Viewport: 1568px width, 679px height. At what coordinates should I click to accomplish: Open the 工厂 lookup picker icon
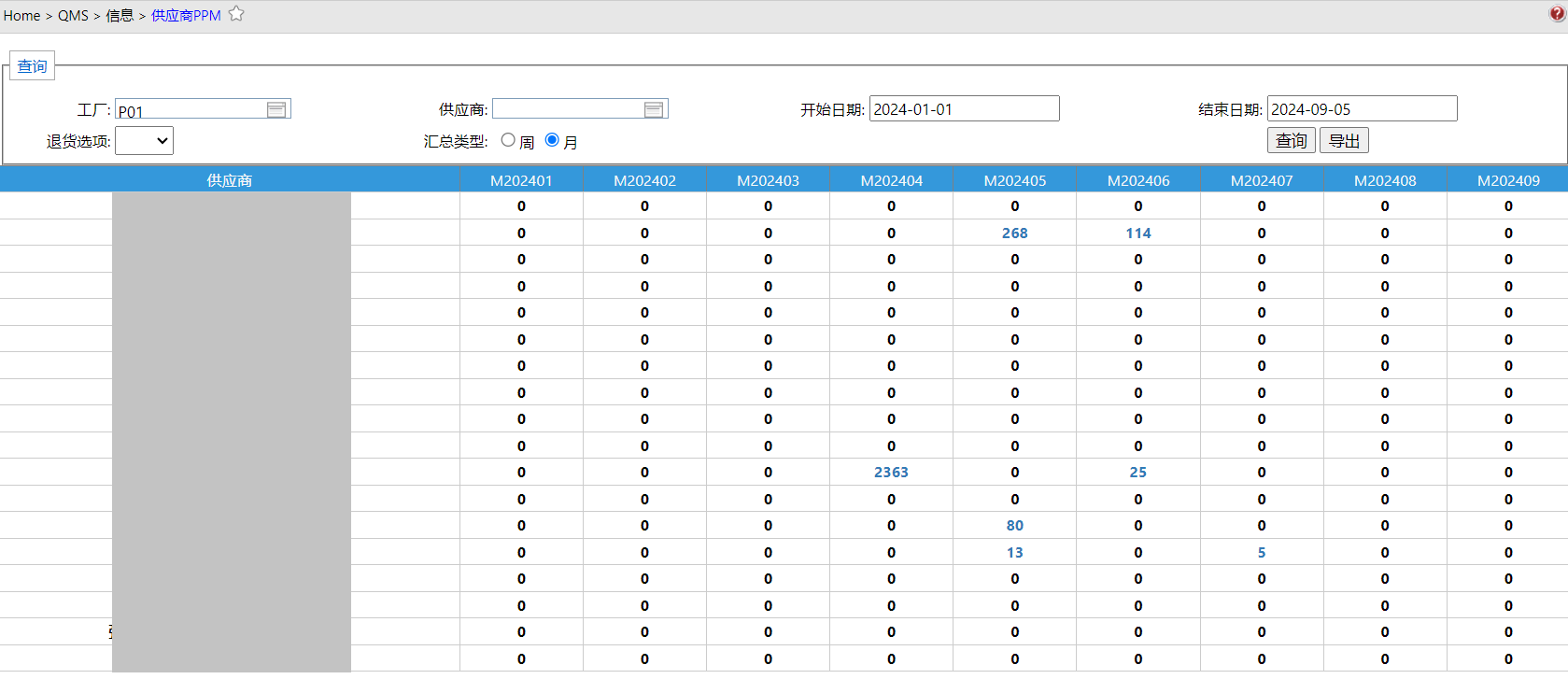tap(276, 109)
